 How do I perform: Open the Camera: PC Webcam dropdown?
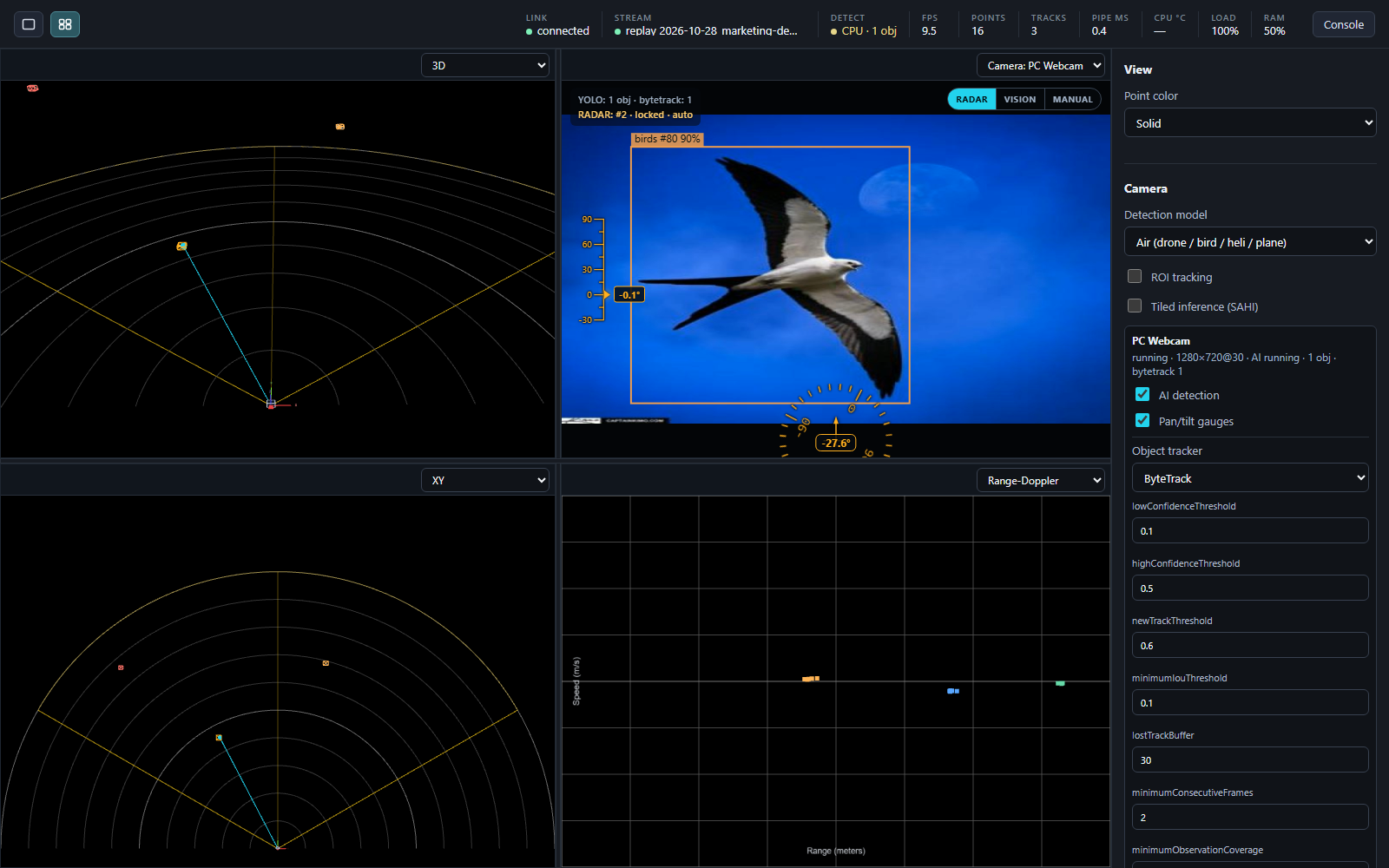coord(1041,65)
